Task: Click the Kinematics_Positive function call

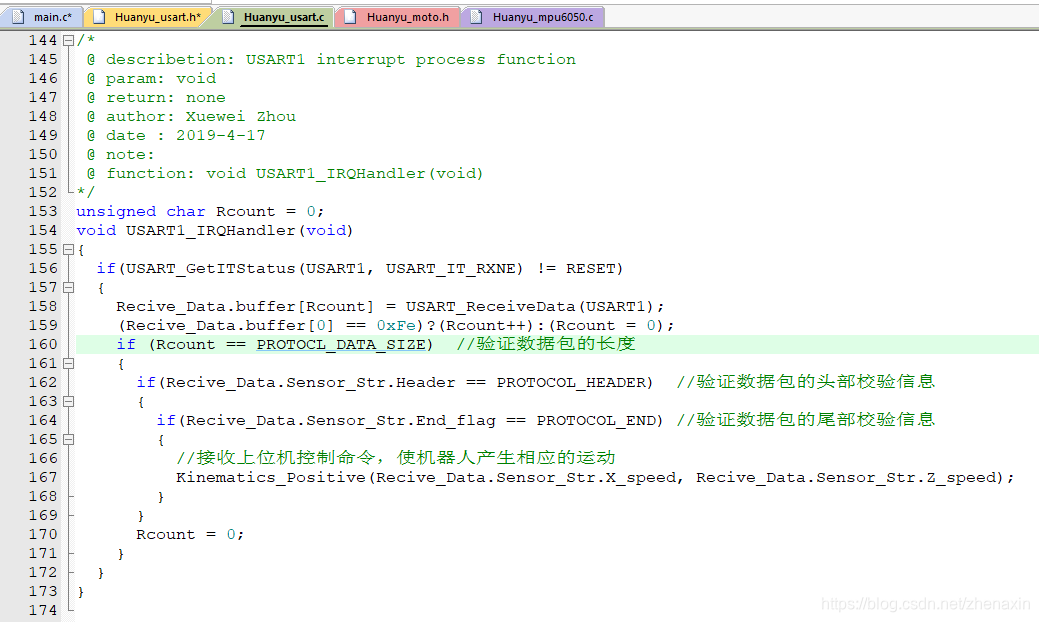Action: tap(270, 478)
